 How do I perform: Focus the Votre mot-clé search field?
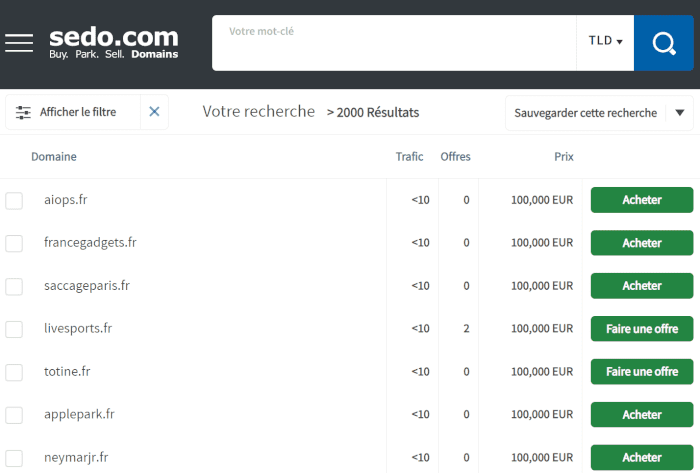click(x=394, y=43)
